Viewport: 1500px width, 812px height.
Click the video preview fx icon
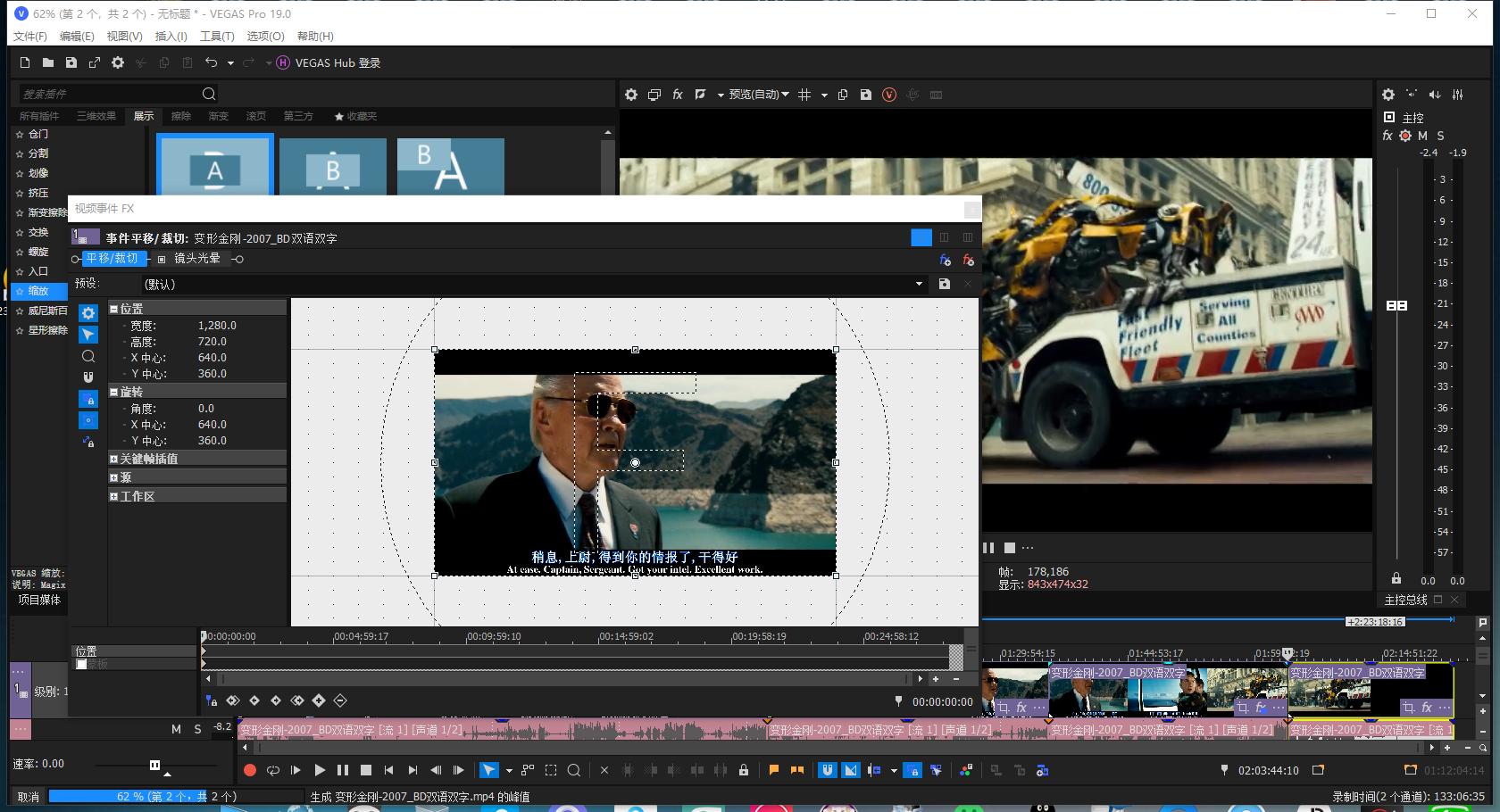678,95
